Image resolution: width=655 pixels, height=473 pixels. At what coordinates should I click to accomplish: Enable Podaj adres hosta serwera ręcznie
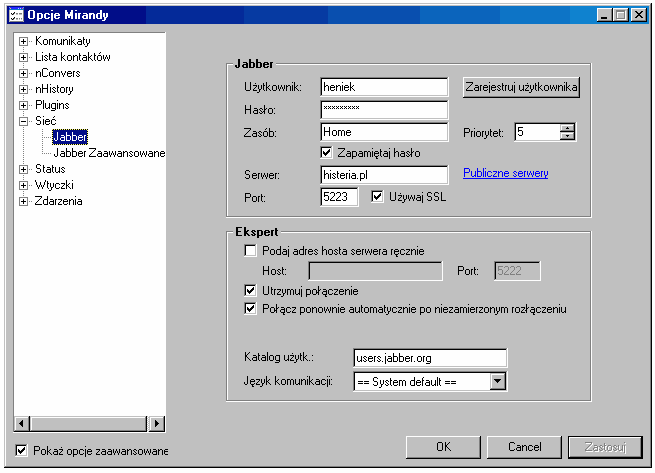[x=250, y=250]
